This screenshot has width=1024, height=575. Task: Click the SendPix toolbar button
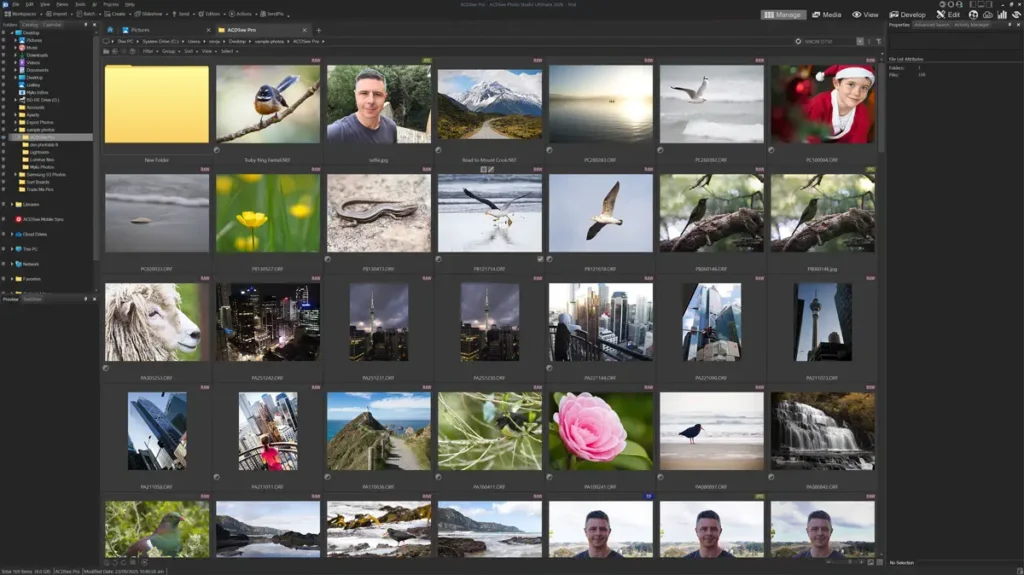pos(273,14)
